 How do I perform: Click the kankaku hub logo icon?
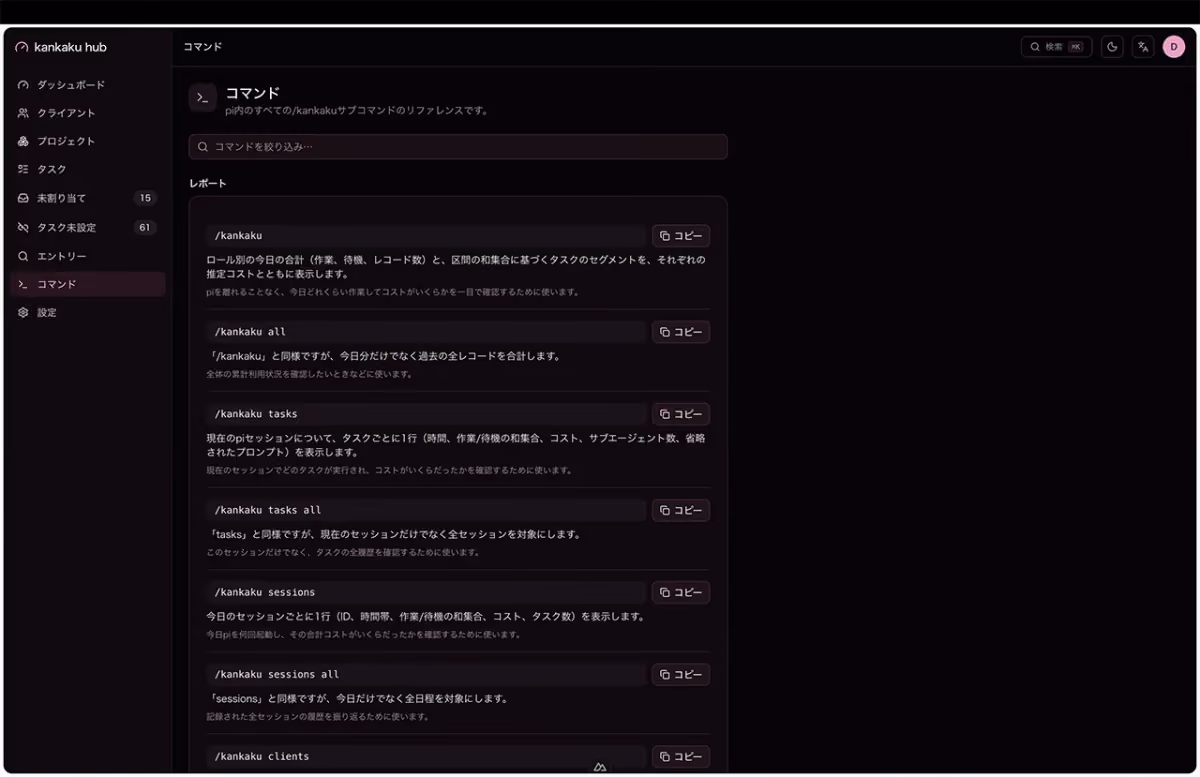22,47
